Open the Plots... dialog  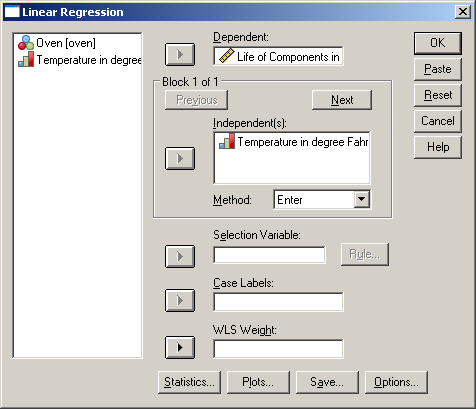258,382
